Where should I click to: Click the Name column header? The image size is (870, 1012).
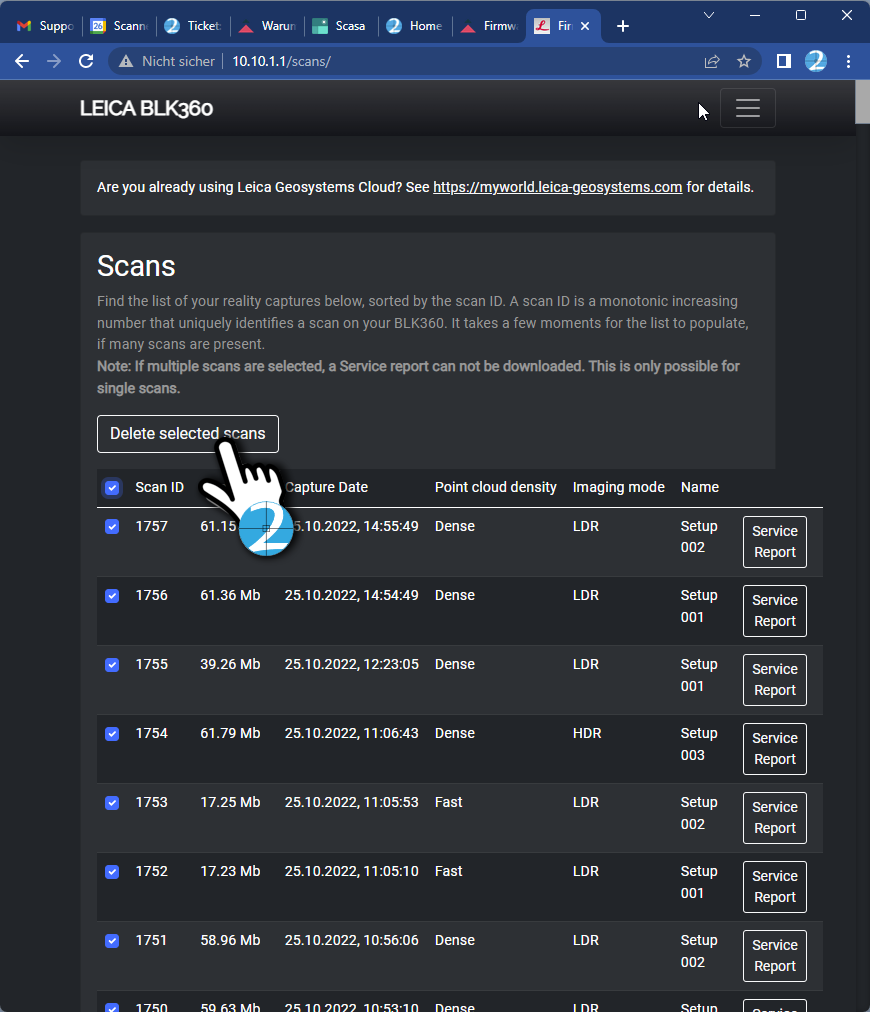click(700, 487)
